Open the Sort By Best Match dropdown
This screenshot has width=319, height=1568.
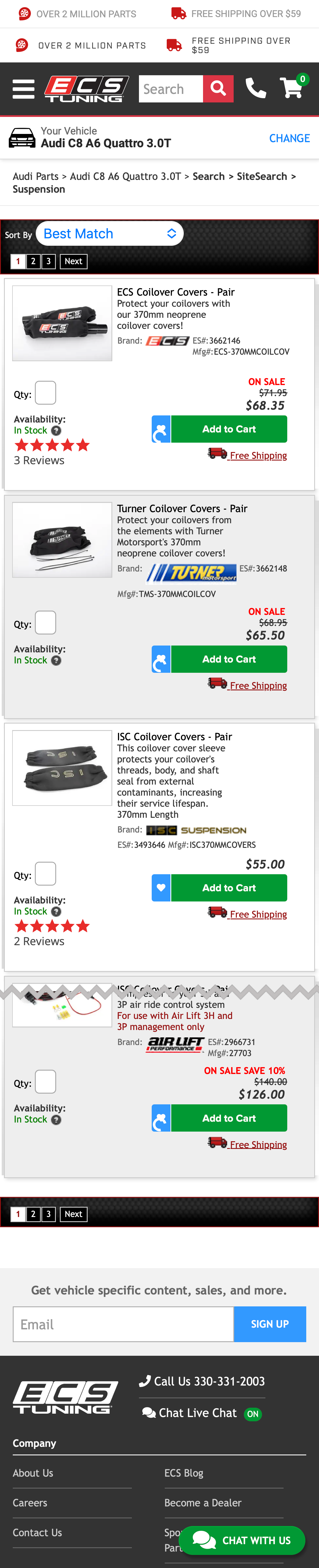(x=109, y=233)
